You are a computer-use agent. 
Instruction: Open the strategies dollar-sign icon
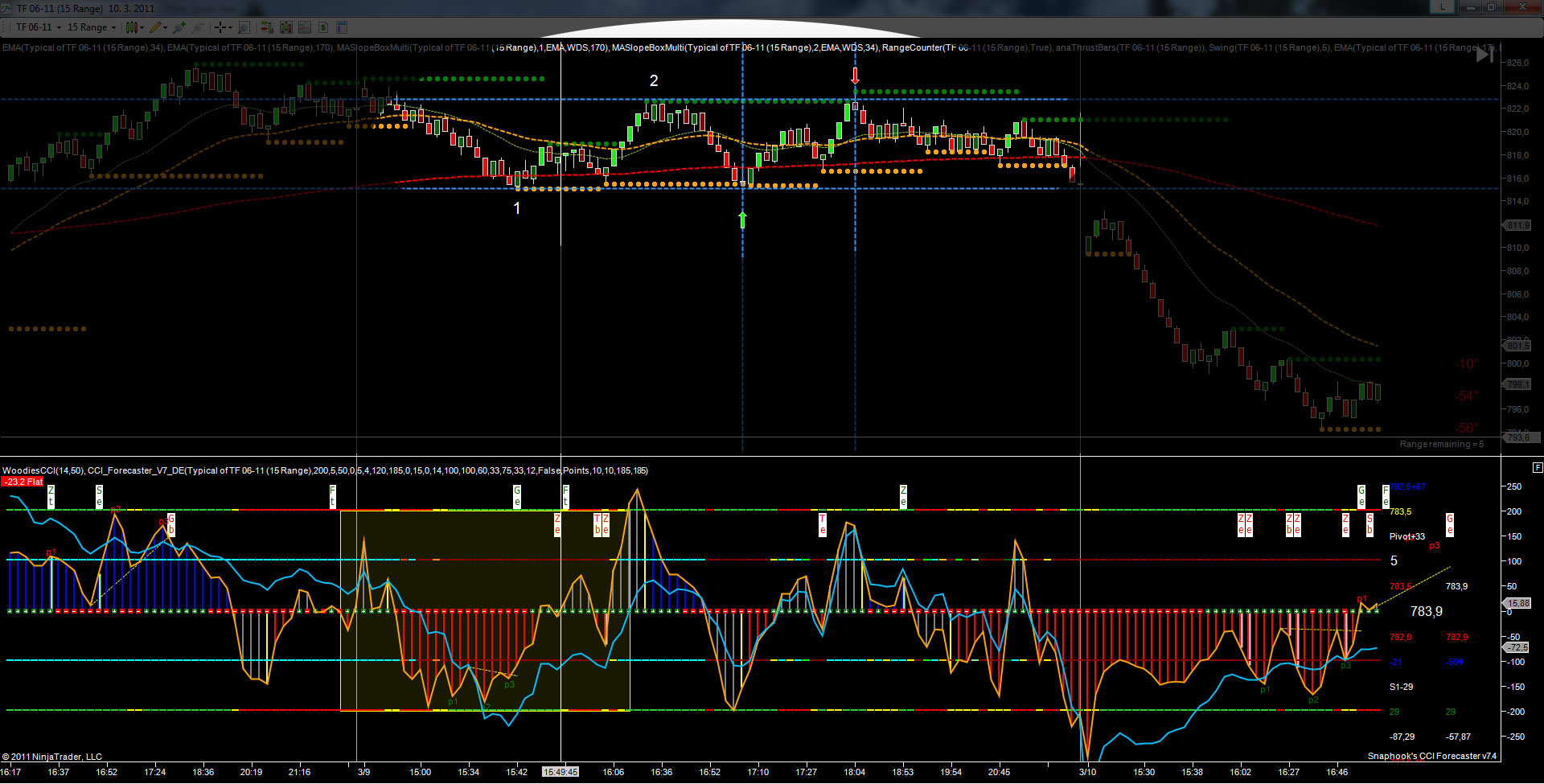[323, 27]
